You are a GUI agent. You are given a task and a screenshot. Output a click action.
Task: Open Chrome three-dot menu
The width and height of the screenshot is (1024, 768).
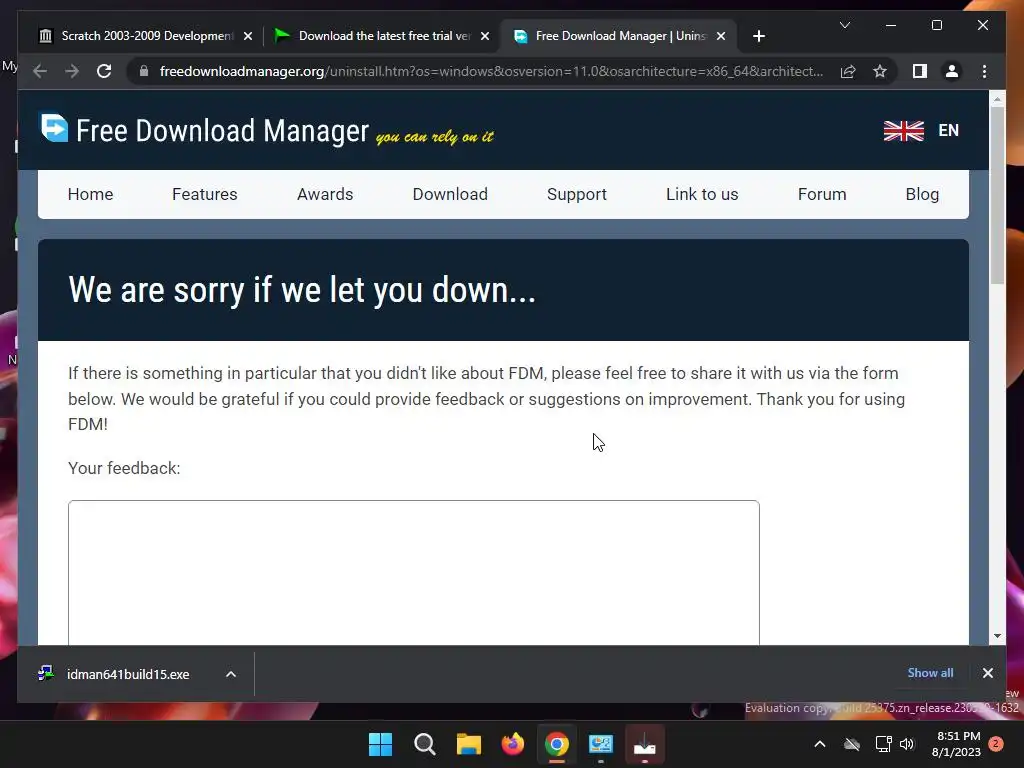tap(984, 71)
